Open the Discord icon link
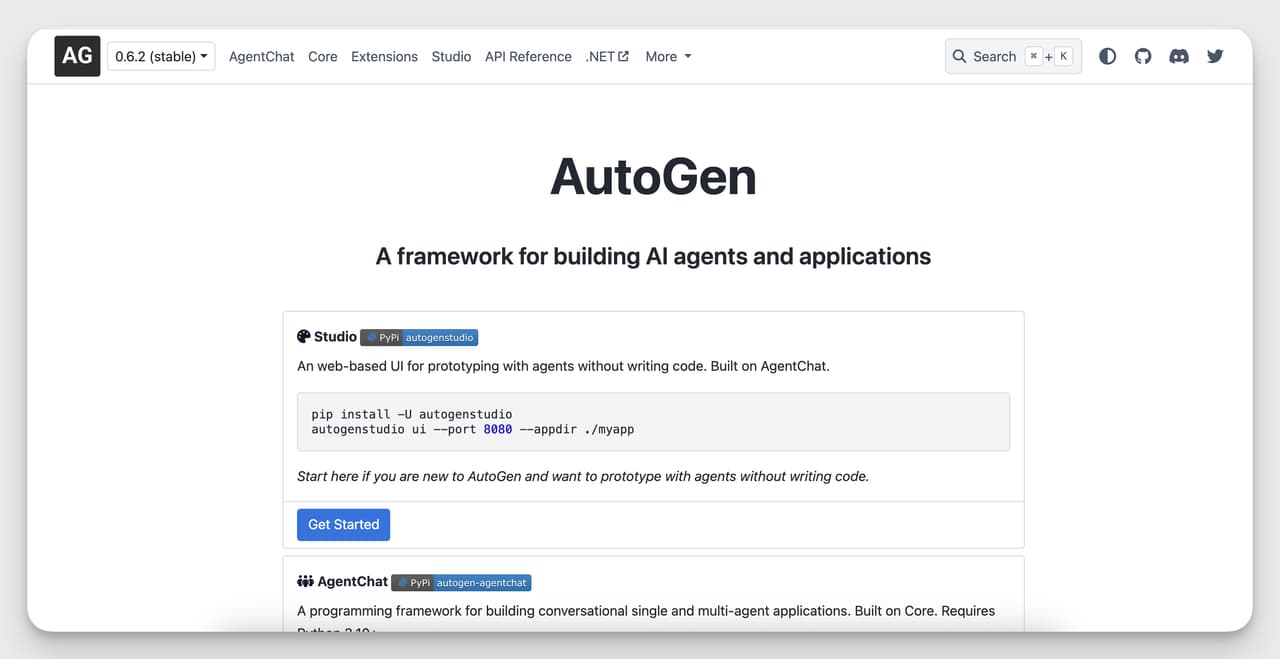This screenshot has width=1280, height=659. point(1179,56)
